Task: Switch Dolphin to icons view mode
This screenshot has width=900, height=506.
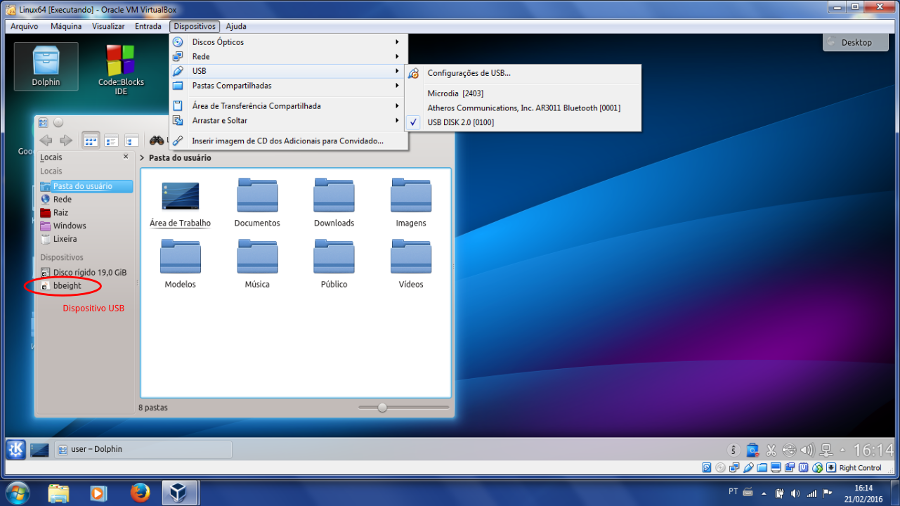Action: 90,140
